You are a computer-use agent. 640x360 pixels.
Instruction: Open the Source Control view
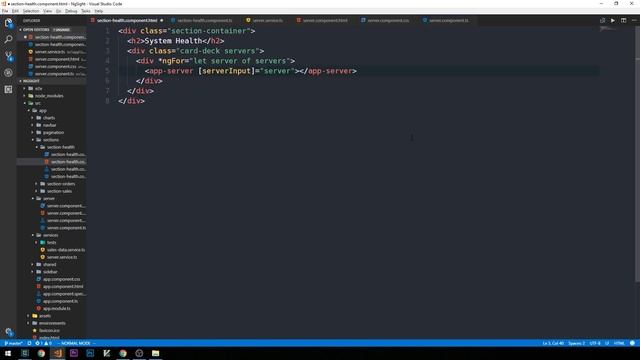coord(8,56)
